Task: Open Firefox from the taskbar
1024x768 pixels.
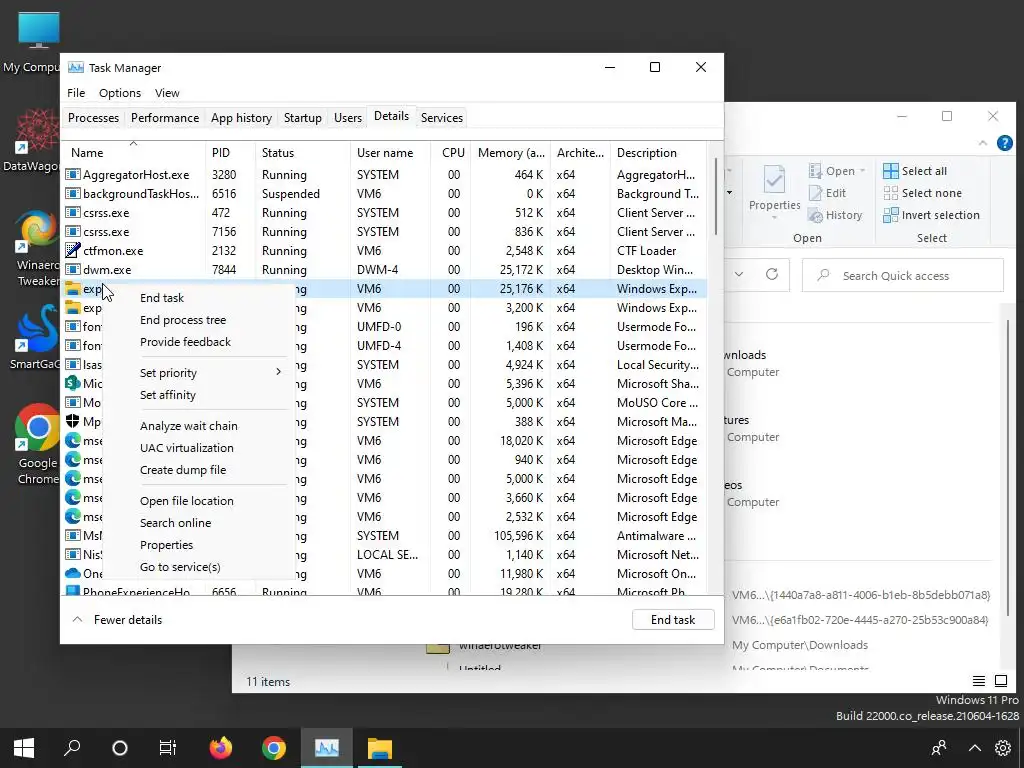Action: coord(221,748)
